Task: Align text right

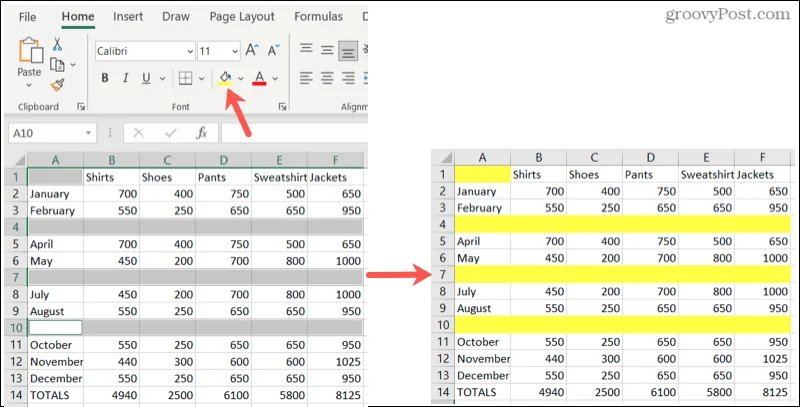Action: (348, 78)
